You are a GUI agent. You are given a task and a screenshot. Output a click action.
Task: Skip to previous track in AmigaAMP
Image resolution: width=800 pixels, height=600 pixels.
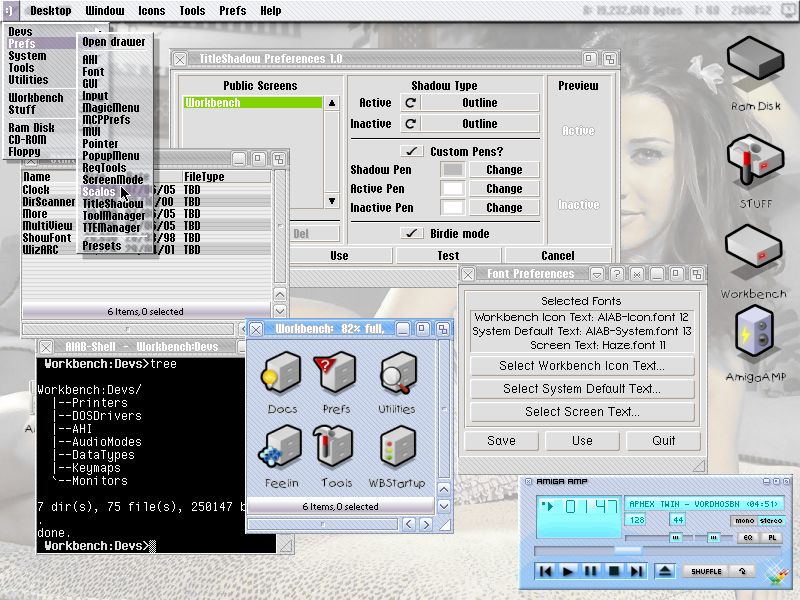(545, 571)
